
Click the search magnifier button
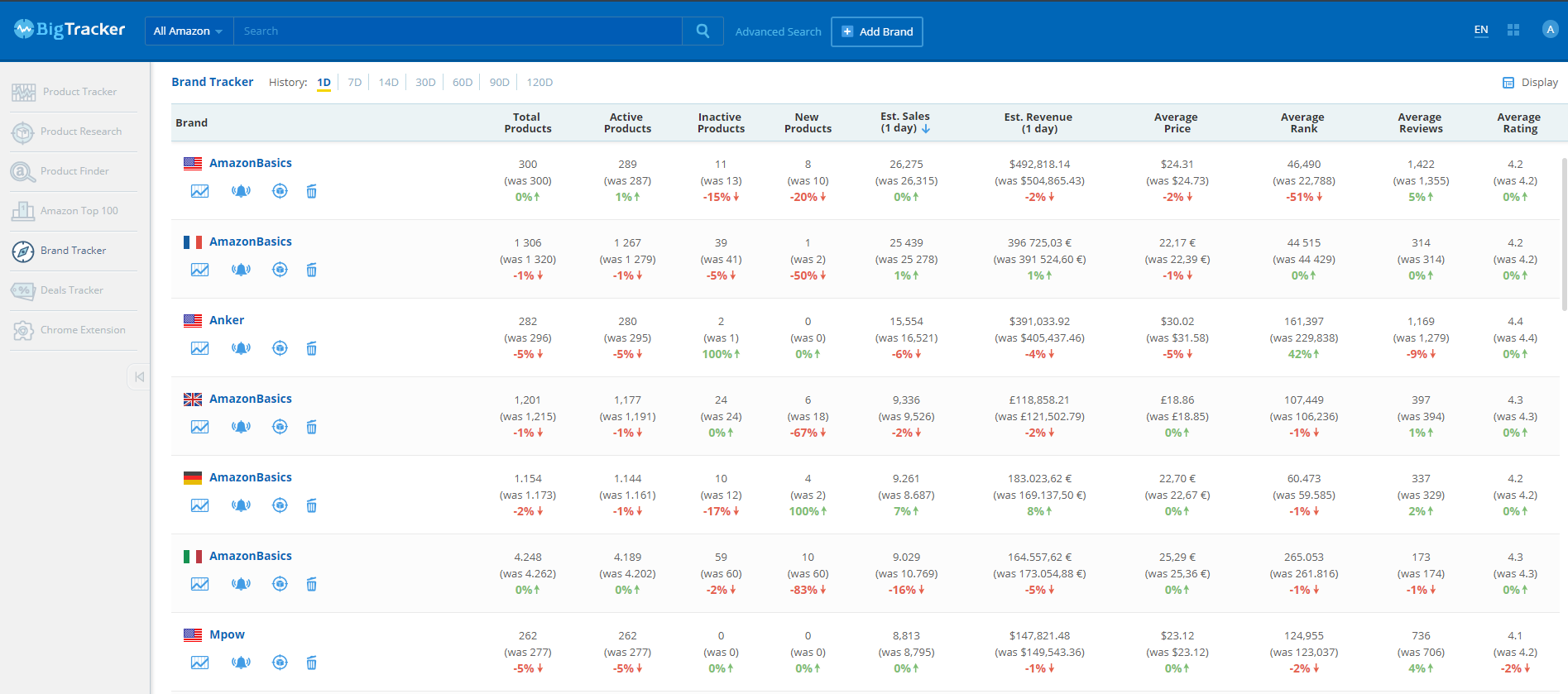click(702, 31)
